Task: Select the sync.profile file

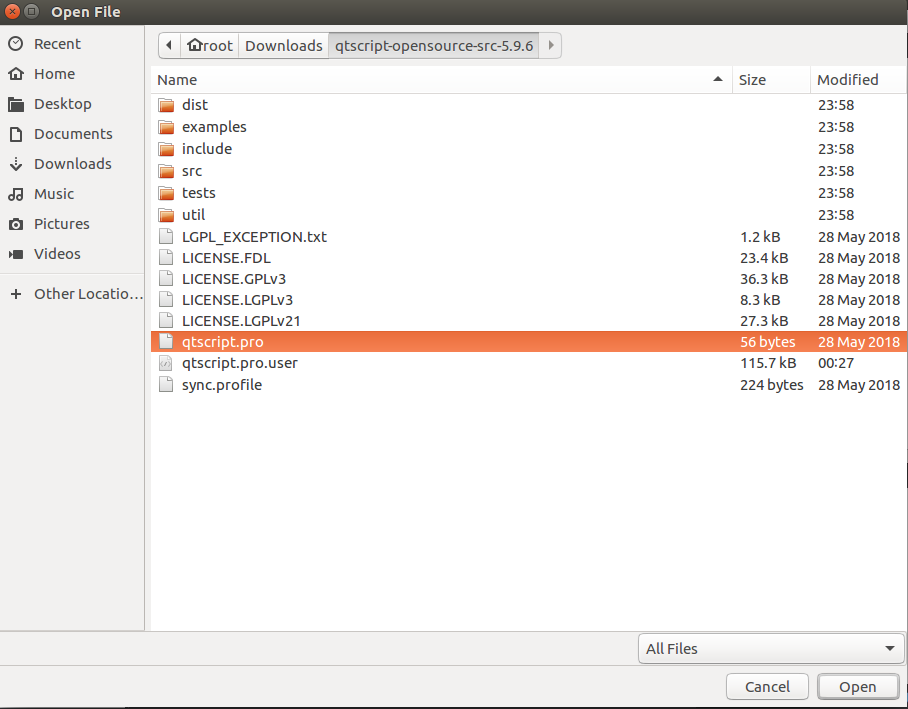Action: click(221, 385)
